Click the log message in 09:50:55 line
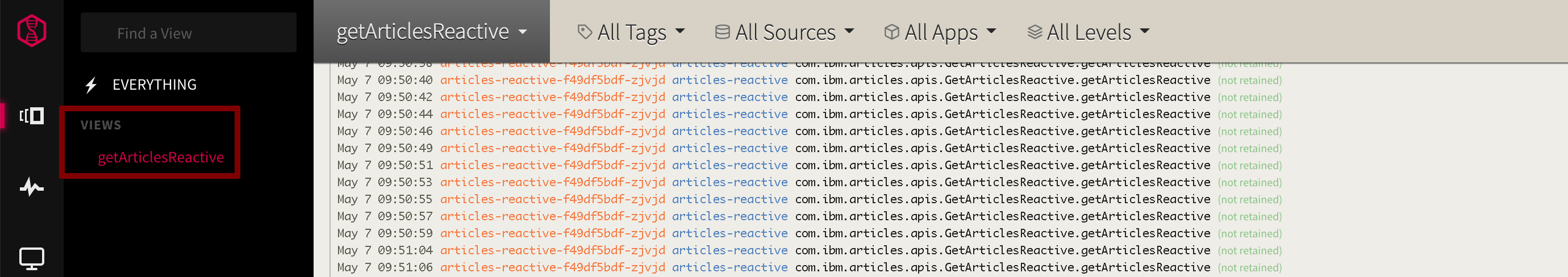 click(1003, 200)
